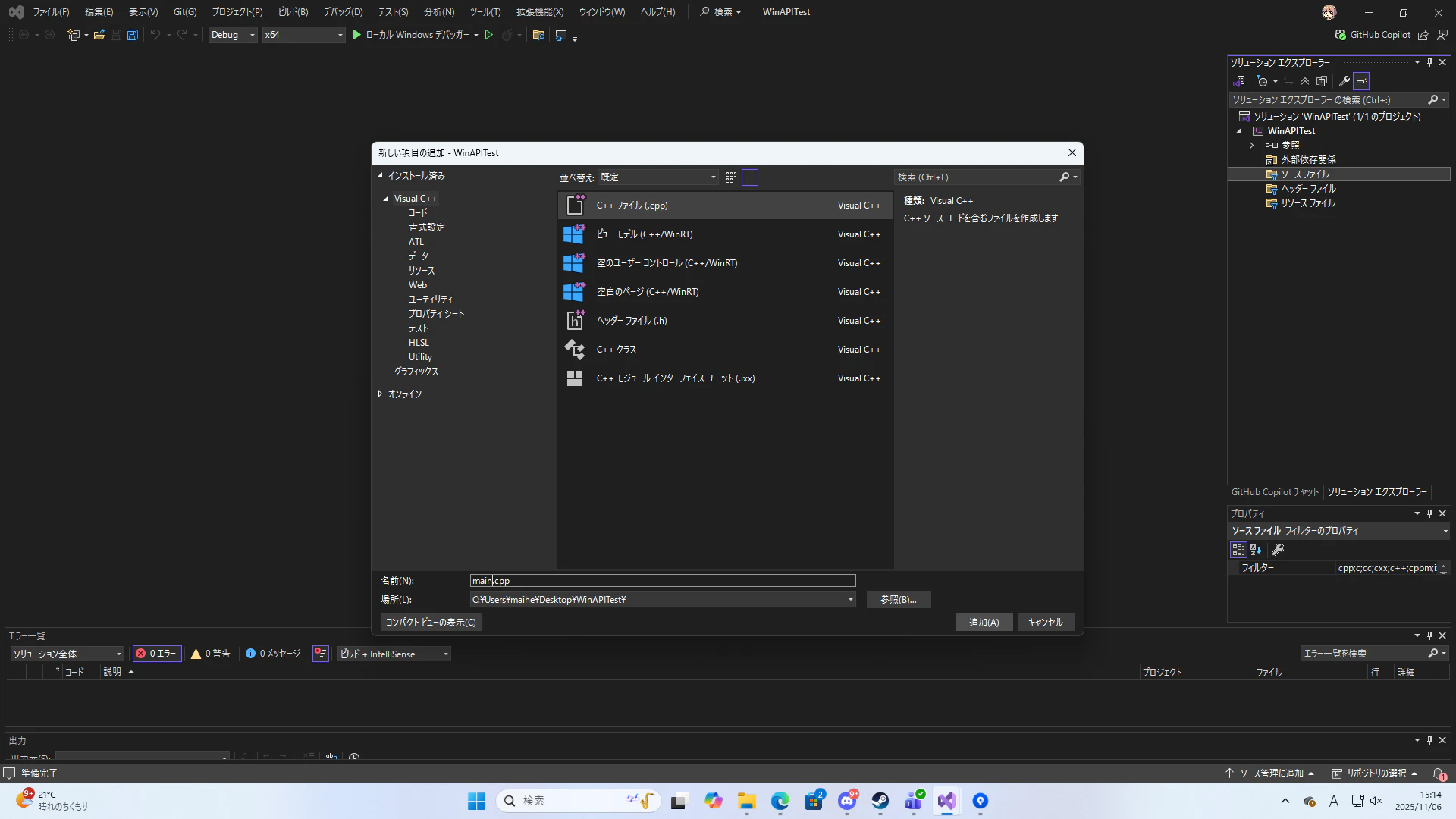Switch to list view layout in dialog
The image size is (1456, 819).
coord(750,177)
